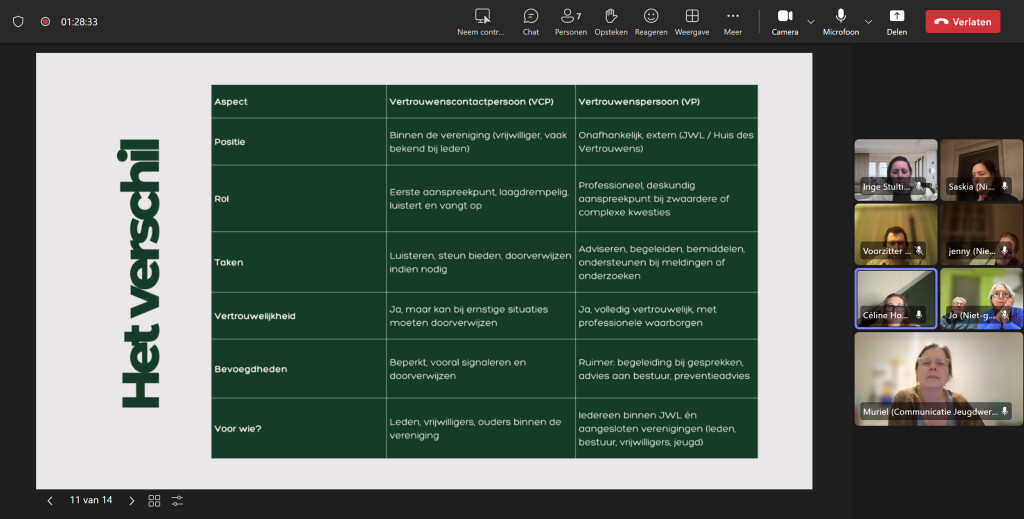Open the Meer options menu
The width and height of the screenshot is (1024, 519).
click(733, 21)
